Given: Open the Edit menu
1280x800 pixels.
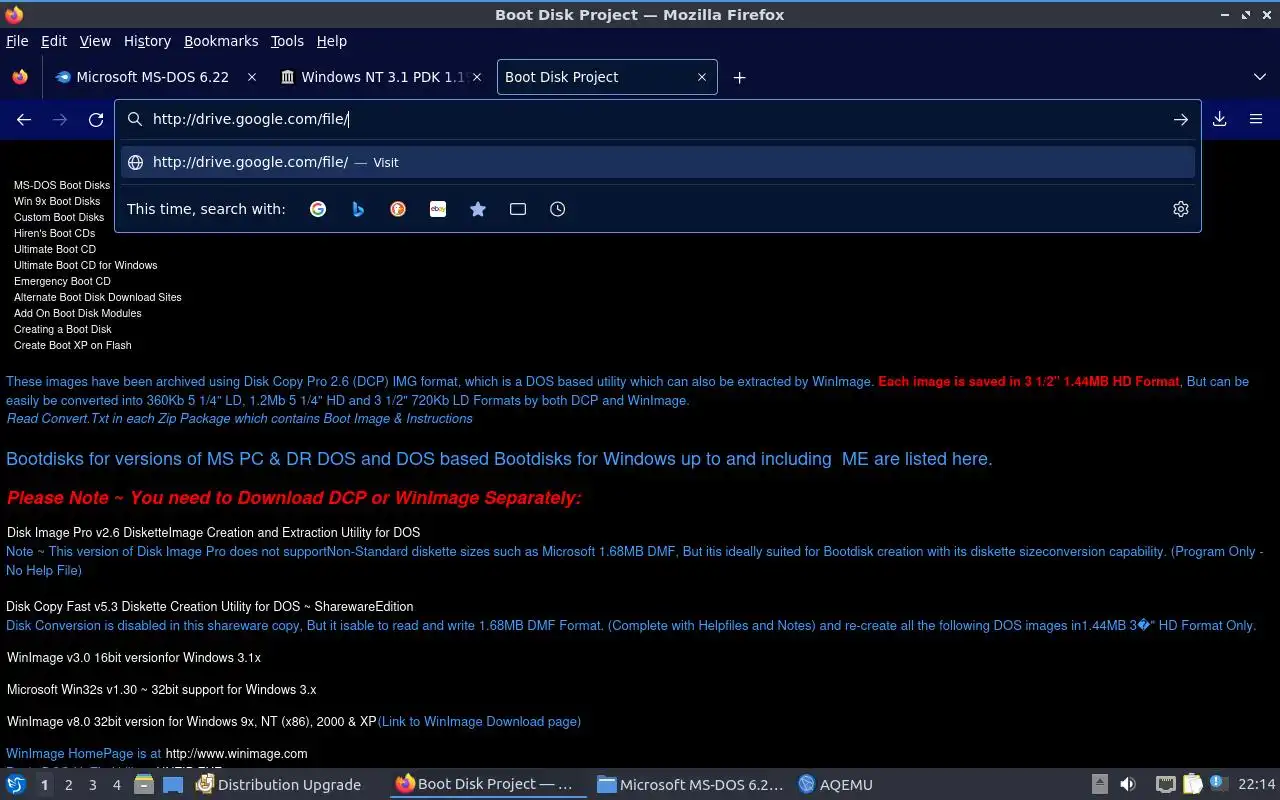Looking at the screenshot, I should tap(54, 41).
